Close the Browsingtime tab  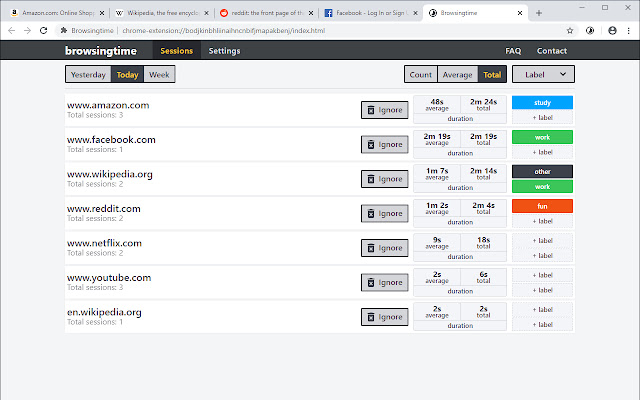[520, 13]
